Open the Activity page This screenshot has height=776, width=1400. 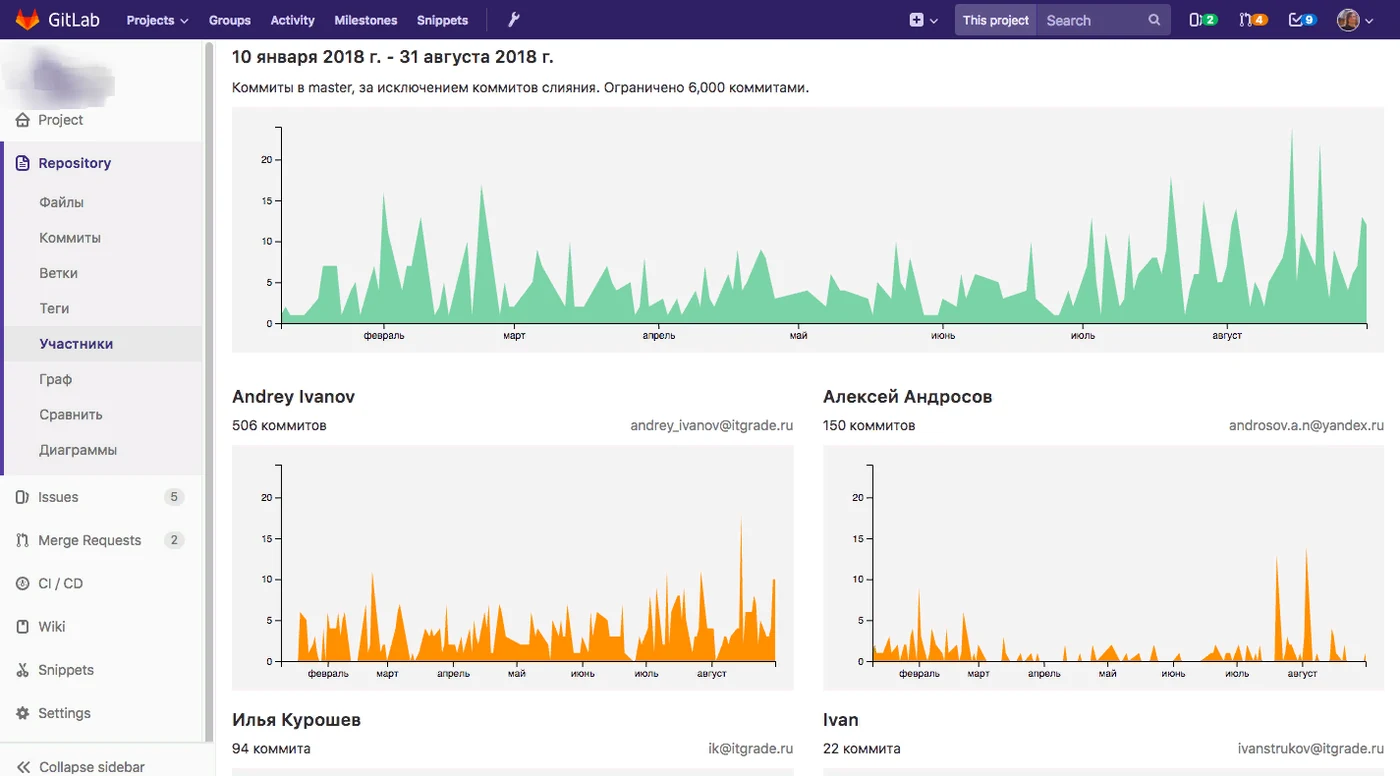[293, 20]
